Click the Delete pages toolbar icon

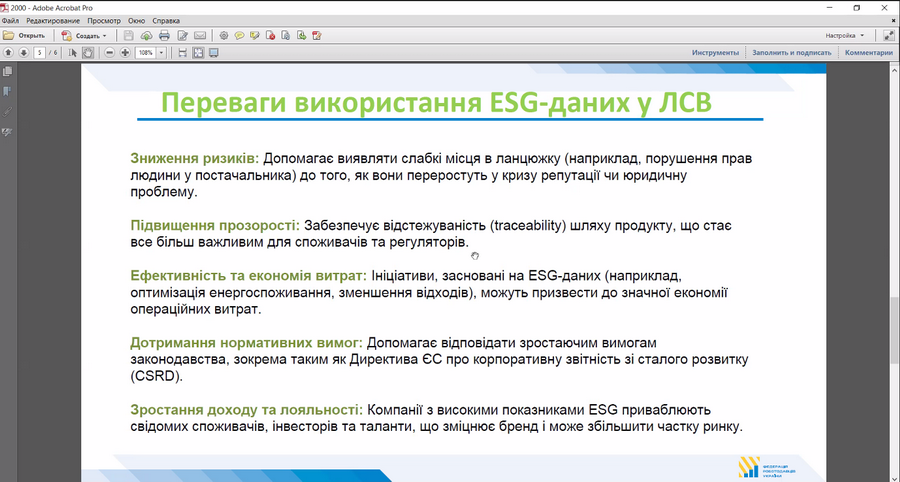(x=270, y=36)
